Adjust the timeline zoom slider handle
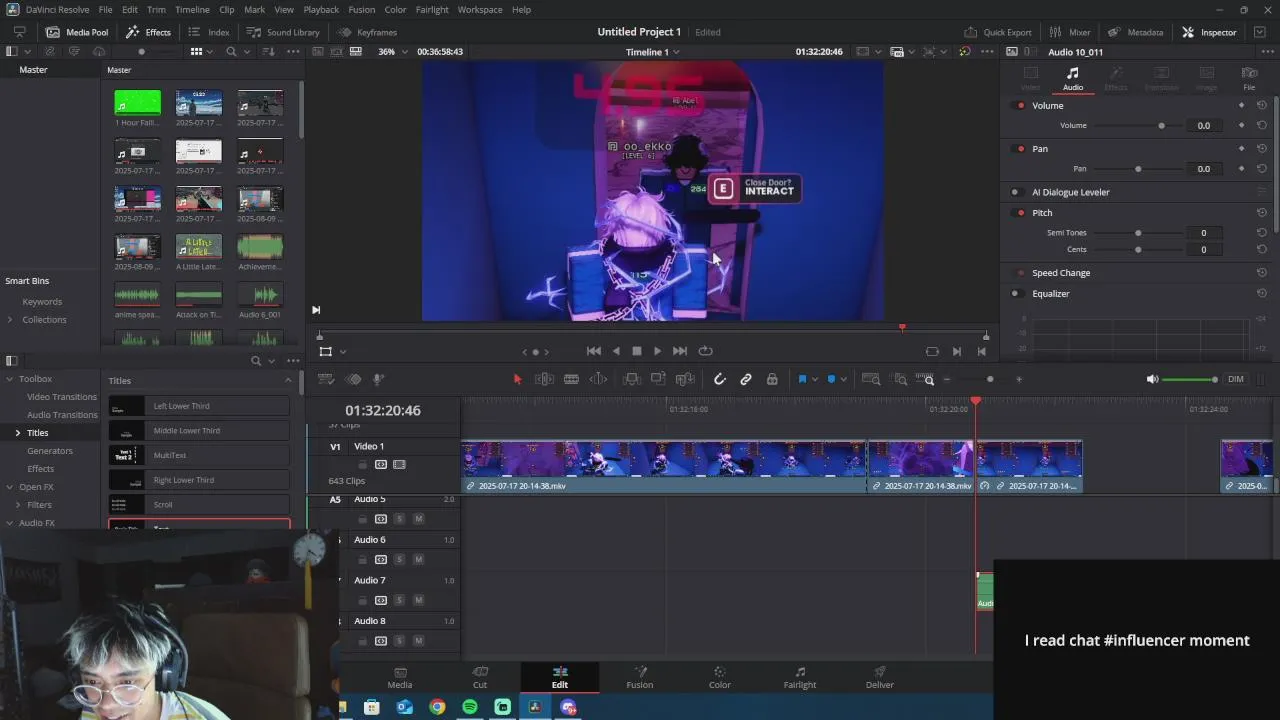Viewport: 1280px width, 720px height. coord(990,379)
